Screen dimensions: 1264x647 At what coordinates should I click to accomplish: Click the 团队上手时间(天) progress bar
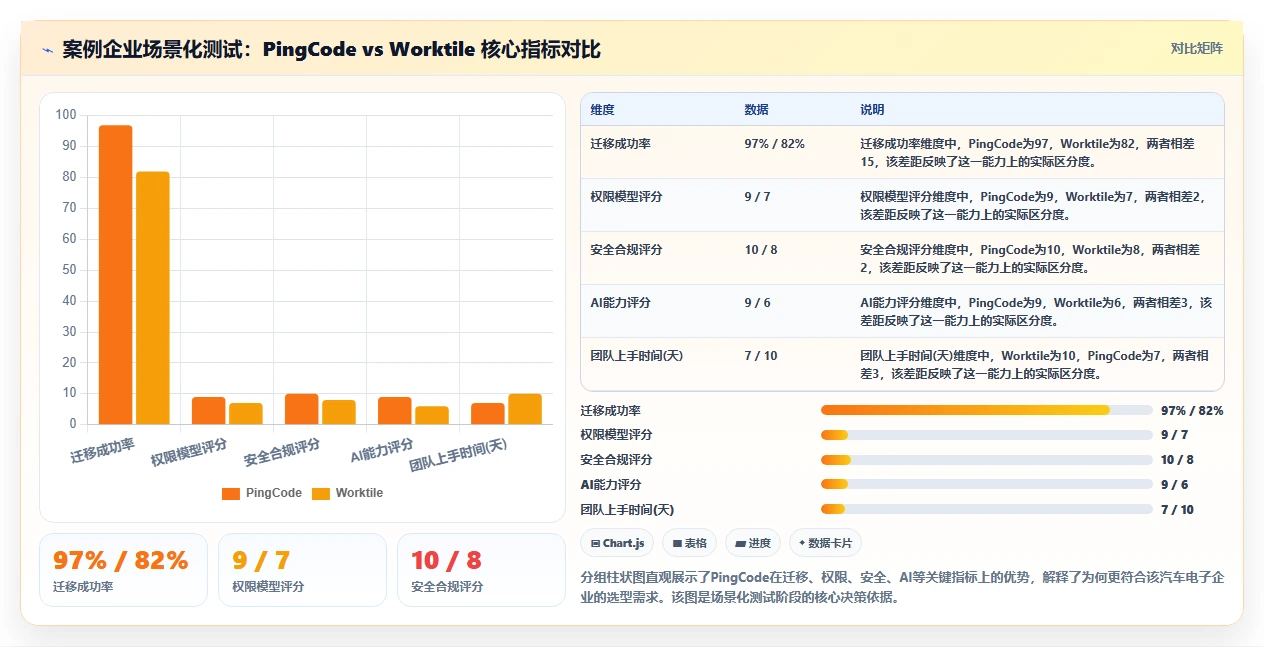(x=987, y=509)
